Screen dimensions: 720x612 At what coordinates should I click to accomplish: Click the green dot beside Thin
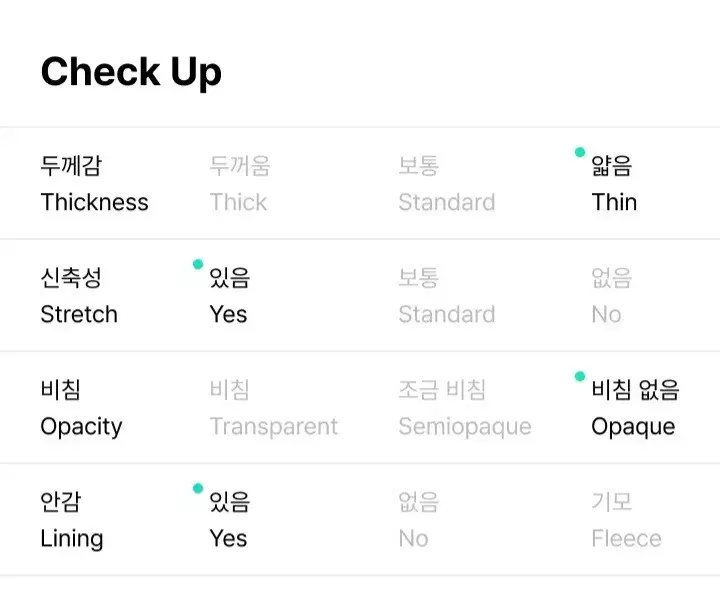click(x=580, y=152)
